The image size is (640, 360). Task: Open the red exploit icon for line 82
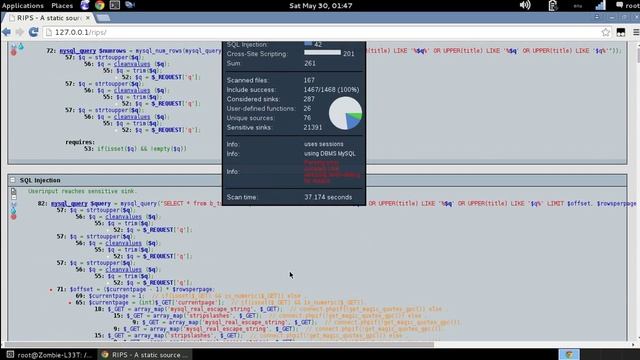coord(13,217)
